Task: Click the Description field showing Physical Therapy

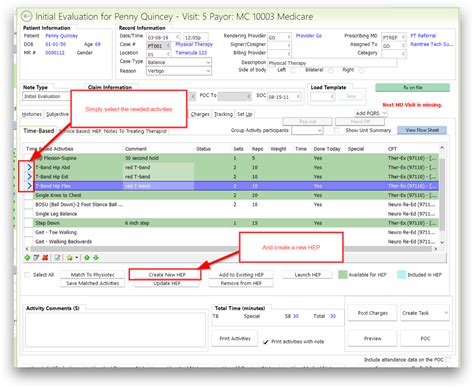Action: click(332, 63)
